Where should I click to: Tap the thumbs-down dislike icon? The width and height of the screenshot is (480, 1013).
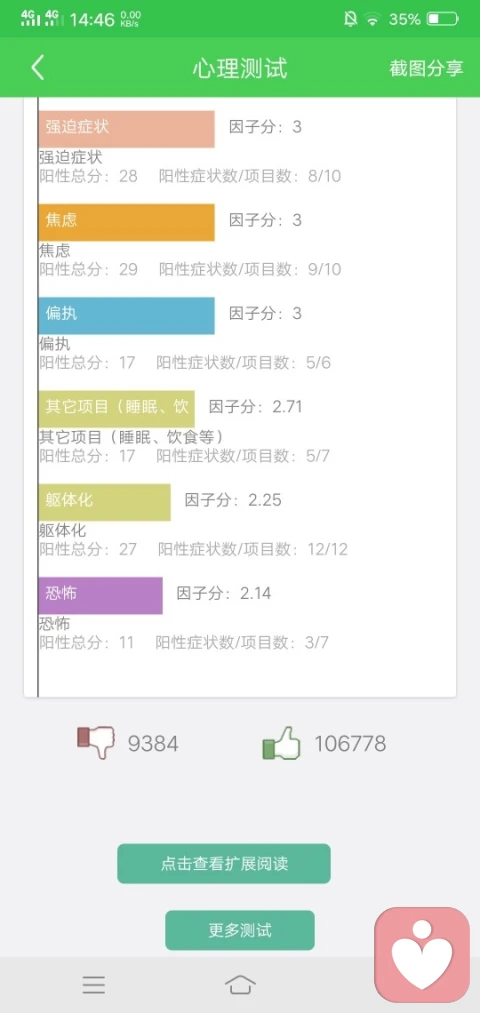[x=95, y=743]
